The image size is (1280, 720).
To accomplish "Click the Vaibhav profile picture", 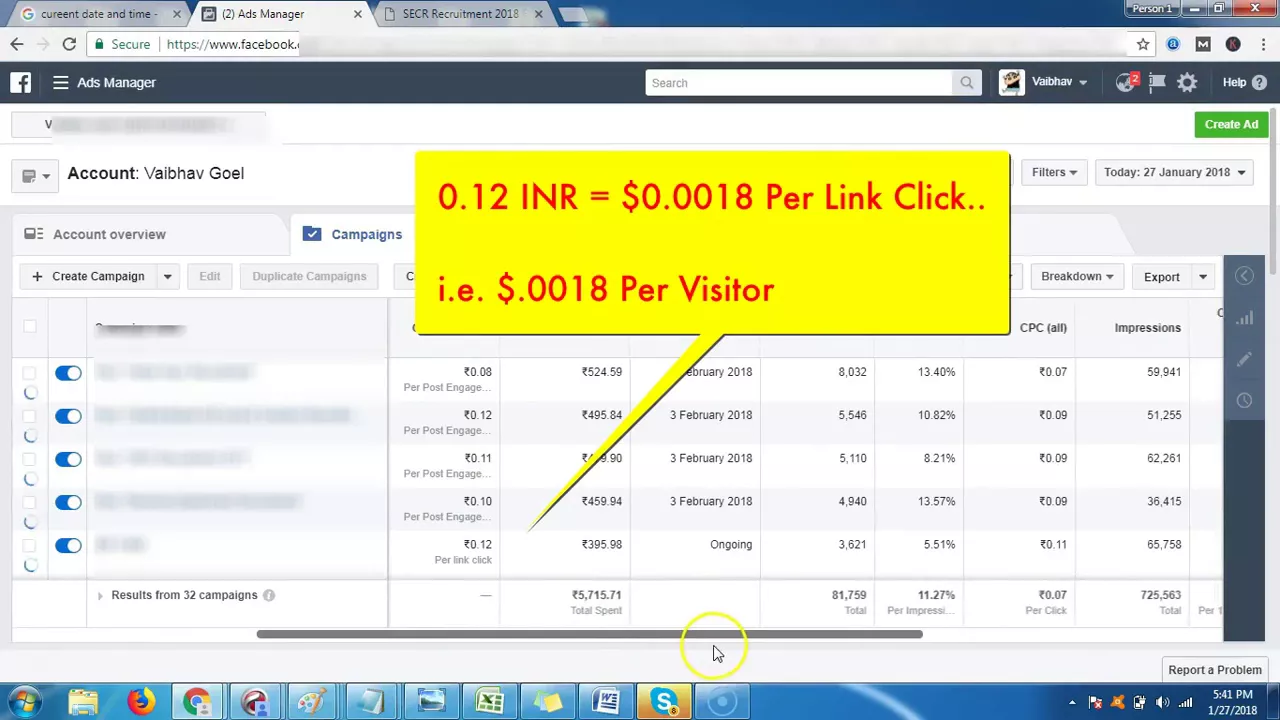I will click(x=1011, y=83).
